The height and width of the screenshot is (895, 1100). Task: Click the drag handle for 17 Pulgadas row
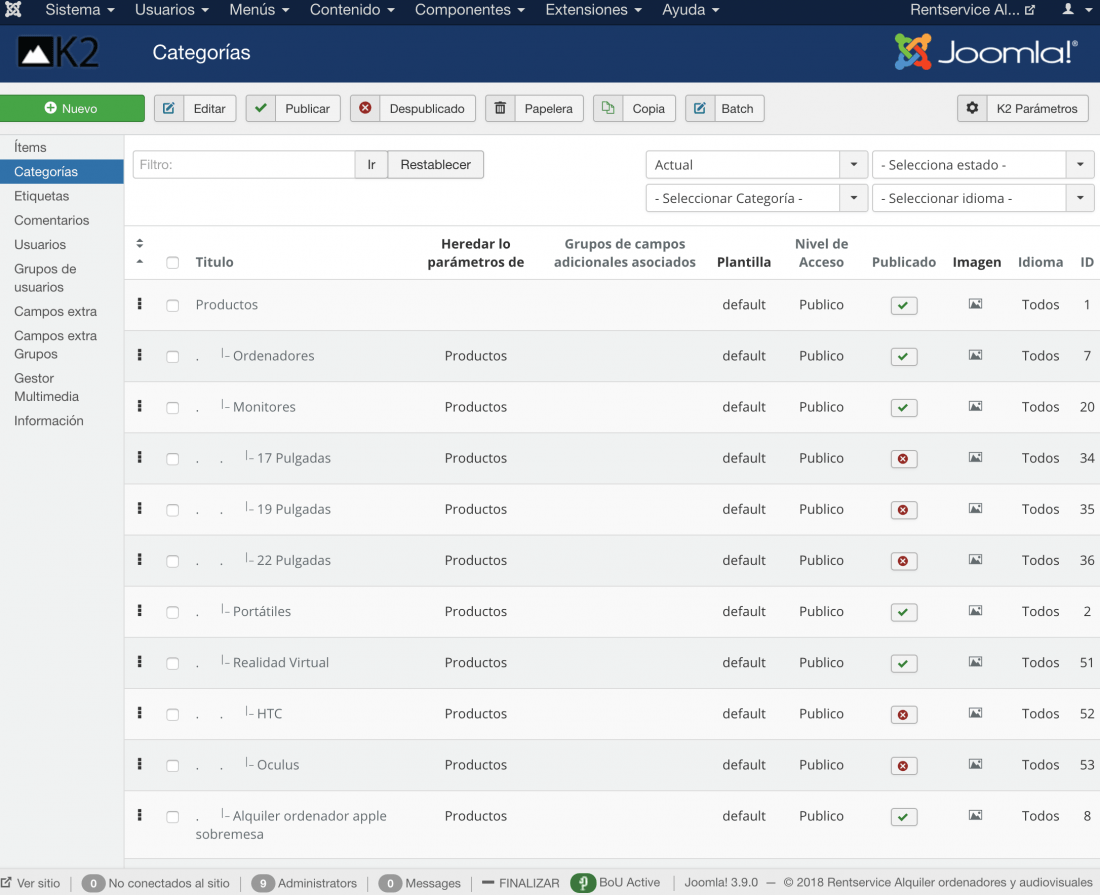tap(140, 457)
